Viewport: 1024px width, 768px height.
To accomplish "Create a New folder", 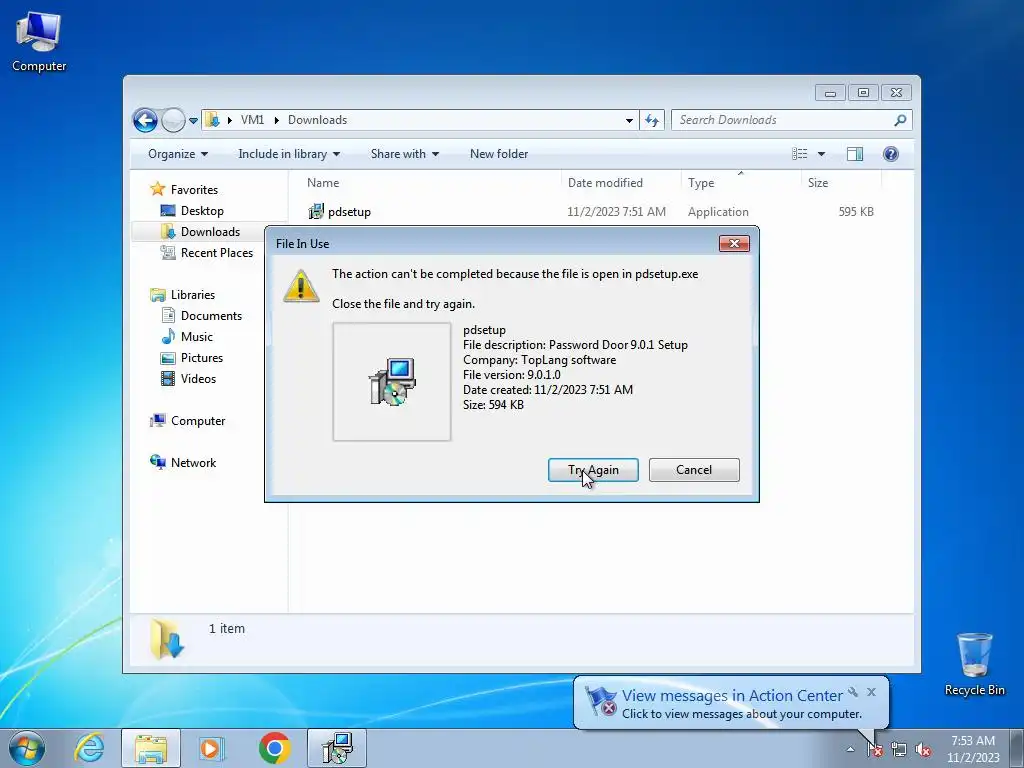I will 499,154.
